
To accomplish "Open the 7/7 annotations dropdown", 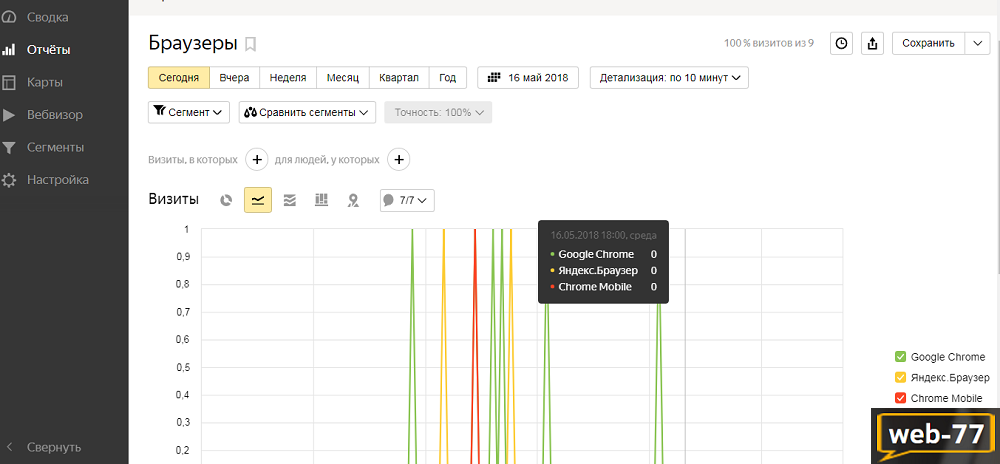I will point(407,200).
